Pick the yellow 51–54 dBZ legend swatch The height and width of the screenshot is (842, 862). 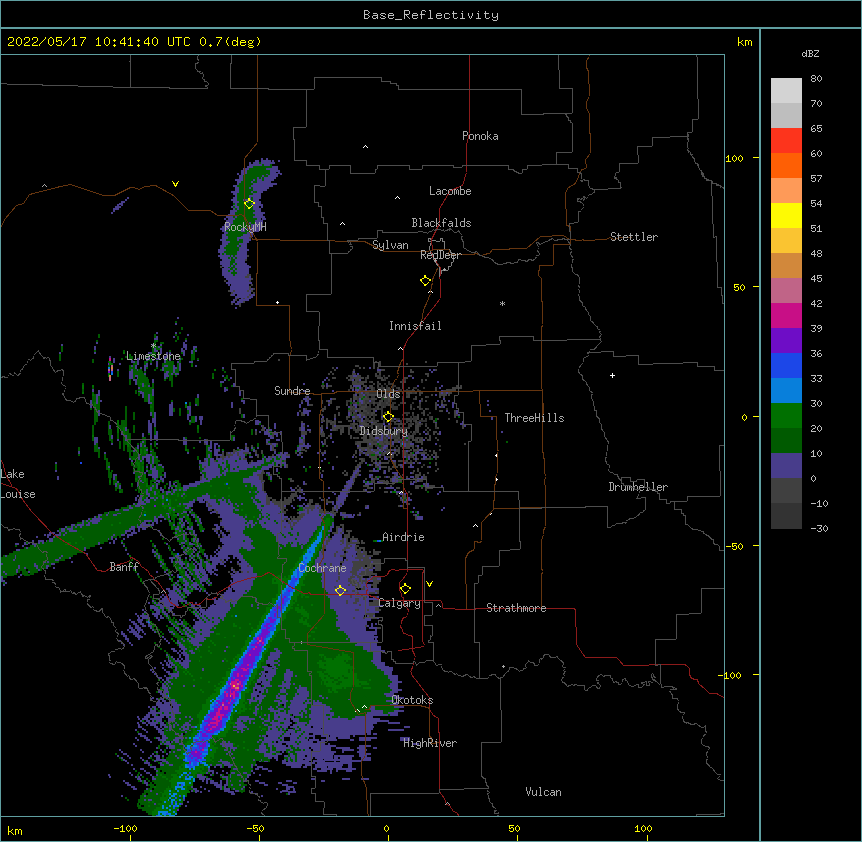click(x=786, y=215)
